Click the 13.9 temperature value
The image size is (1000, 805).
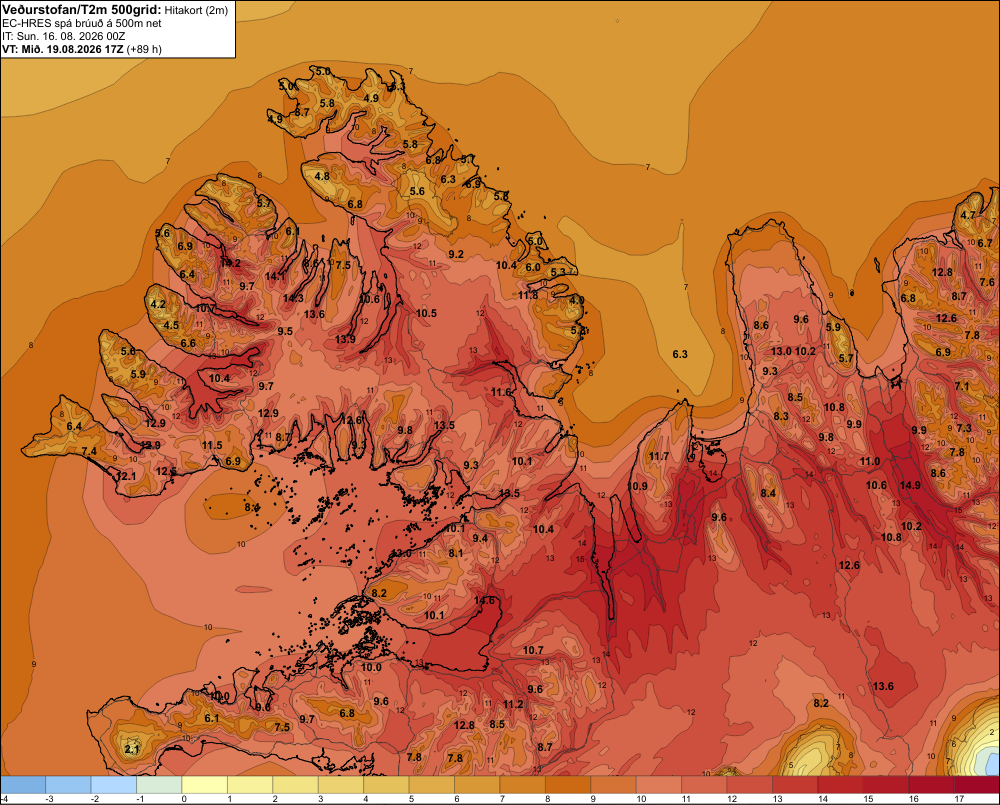[345, 339]
